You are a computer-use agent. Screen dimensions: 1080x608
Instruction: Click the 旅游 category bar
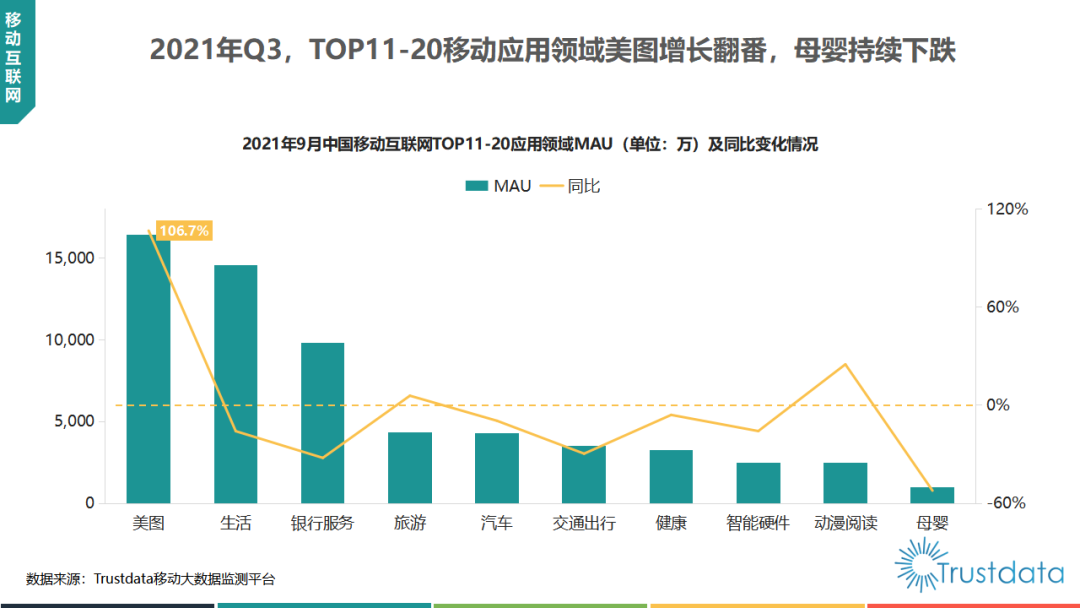pyautogui.click(x=409, y=467)
